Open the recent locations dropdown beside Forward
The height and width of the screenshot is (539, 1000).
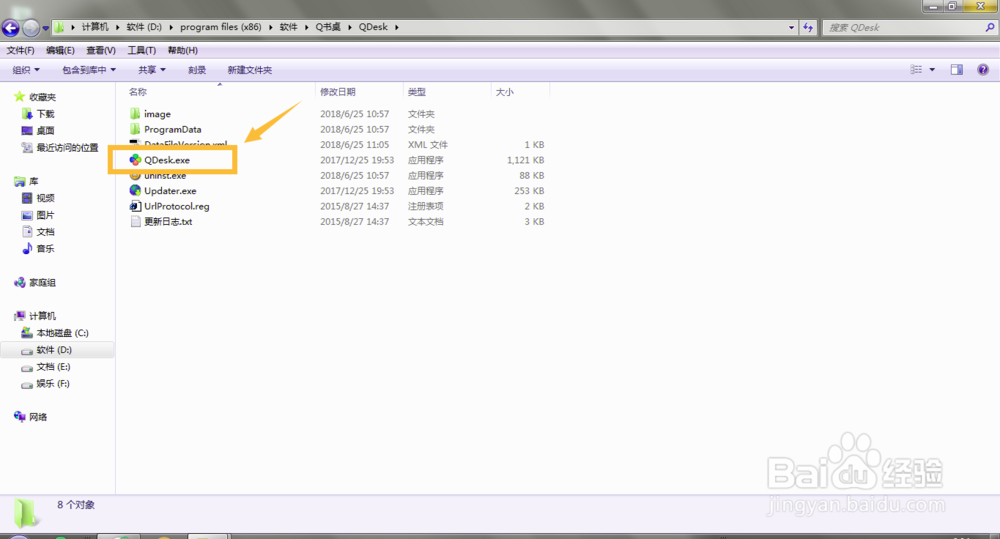point(45,28)
